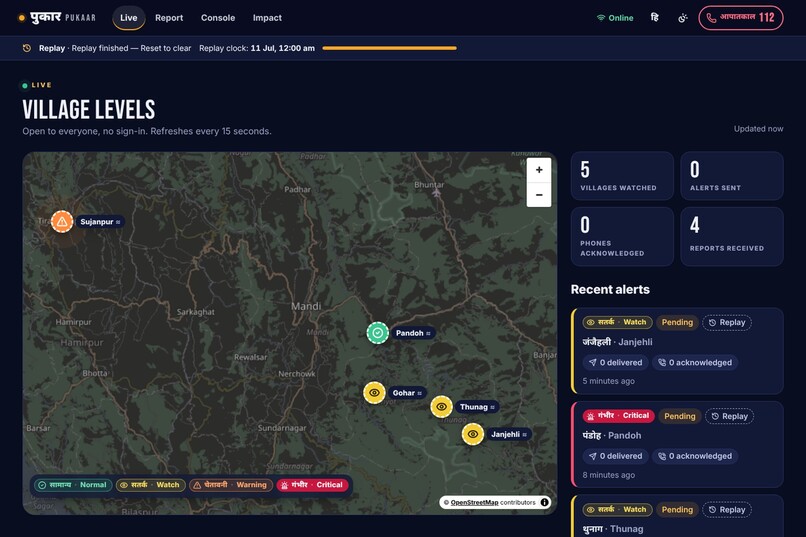This screenshot has height=537, width=806.
Task: Click the Janjehli map label
Action: pyautogui.click(x=508, y=434)
